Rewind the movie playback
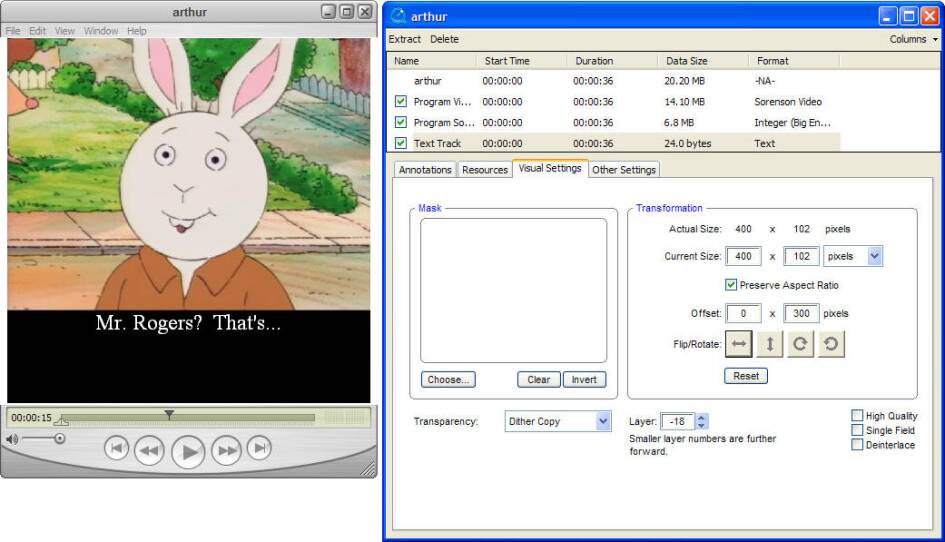Screen dimensions: 945x542 pos(149,450)
